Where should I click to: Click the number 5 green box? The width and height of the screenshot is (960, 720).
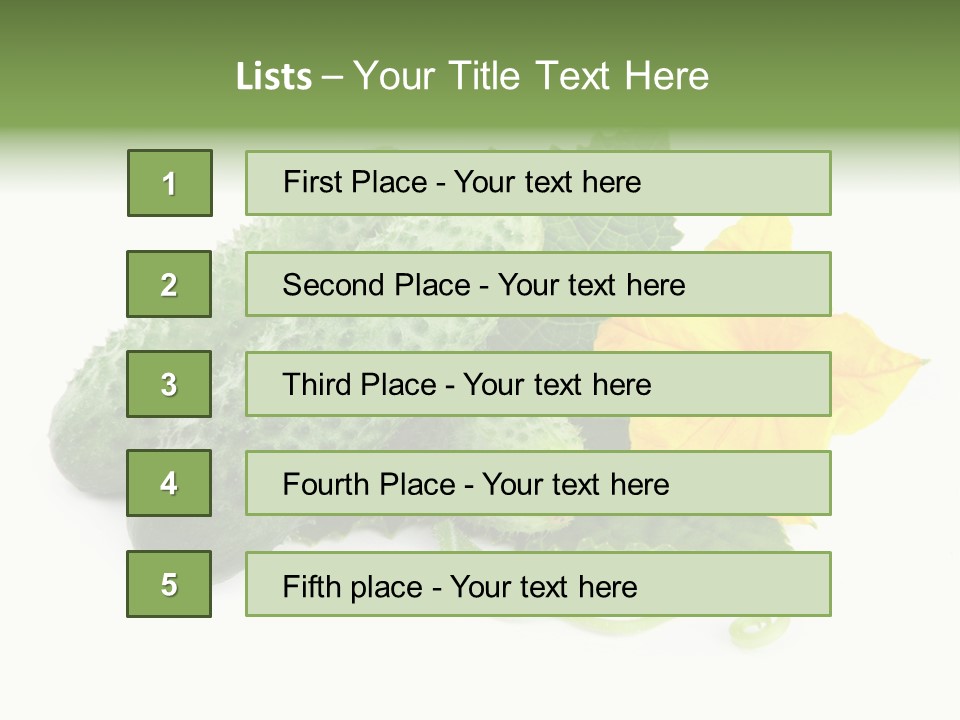(169, 584)
